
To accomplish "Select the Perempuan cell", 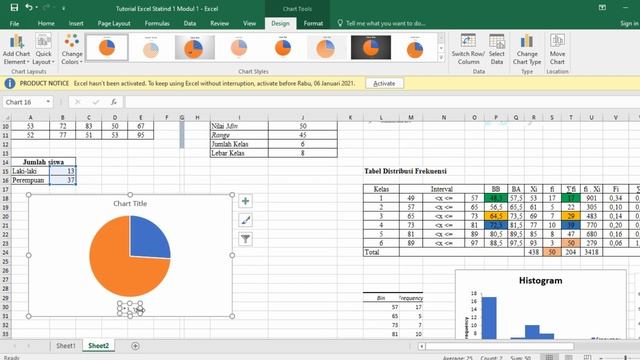I will pos(30,180).
